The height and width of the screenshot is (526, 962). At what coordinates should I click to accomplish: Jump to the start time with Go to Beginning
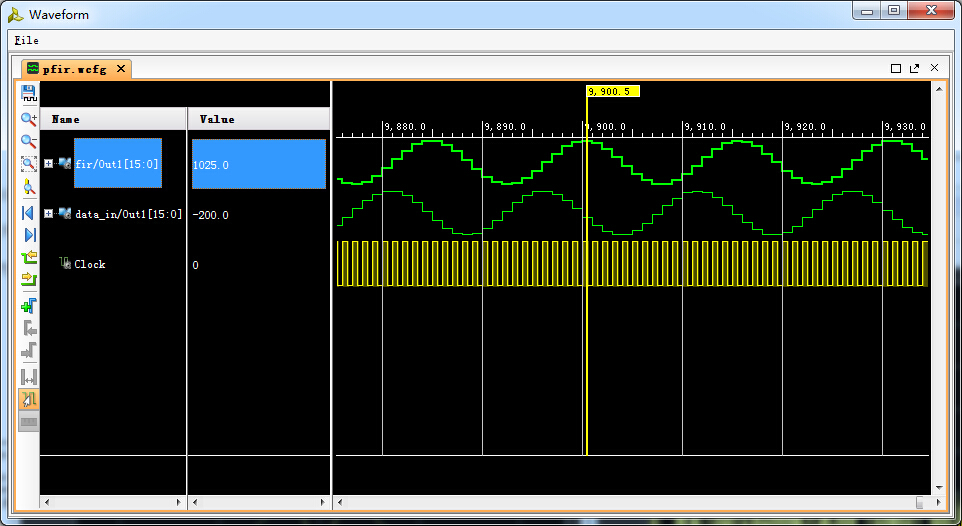point(29,212)
